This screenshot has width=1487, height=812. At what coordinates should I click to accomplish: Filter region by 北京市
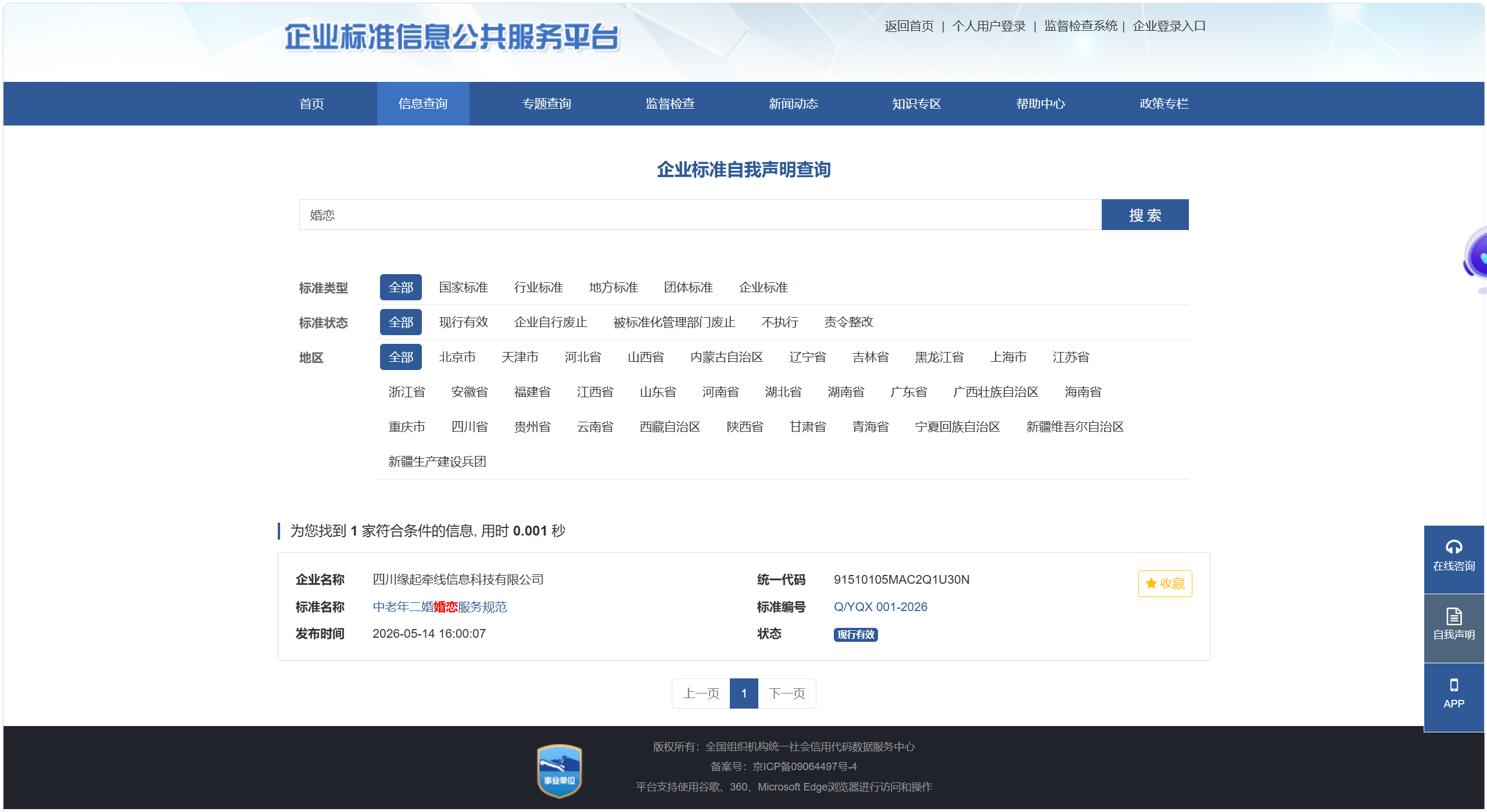[x=457, y=357]
